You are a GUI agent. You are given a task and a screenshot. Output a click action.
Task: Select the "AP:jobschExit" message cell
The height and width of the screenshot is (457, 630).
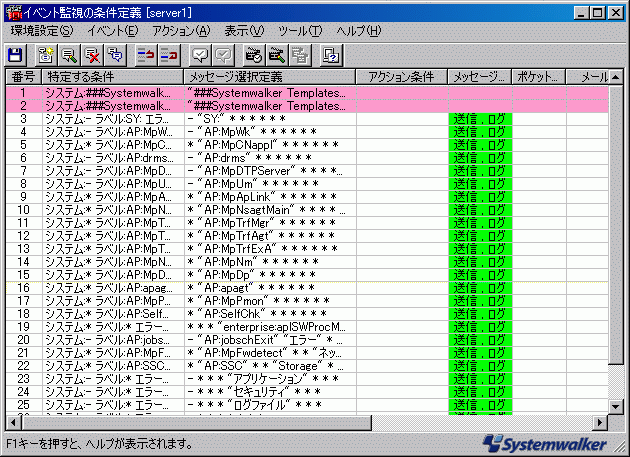[270, 340]
